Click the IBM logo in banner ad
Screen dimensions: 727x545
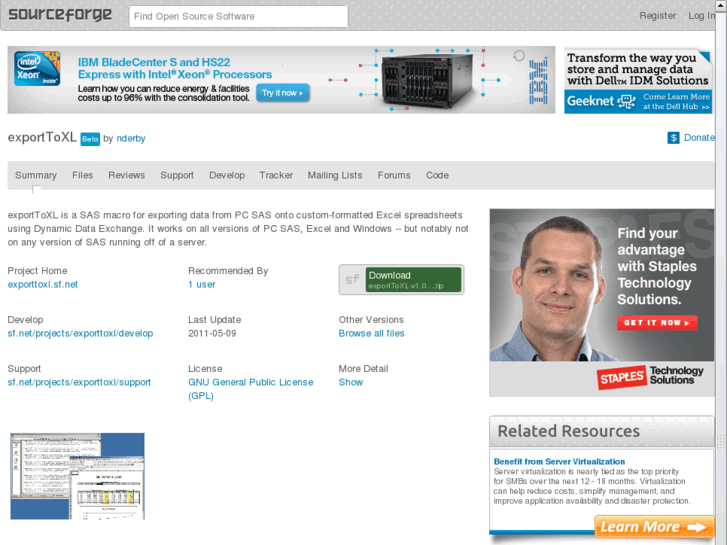(538, 80)
